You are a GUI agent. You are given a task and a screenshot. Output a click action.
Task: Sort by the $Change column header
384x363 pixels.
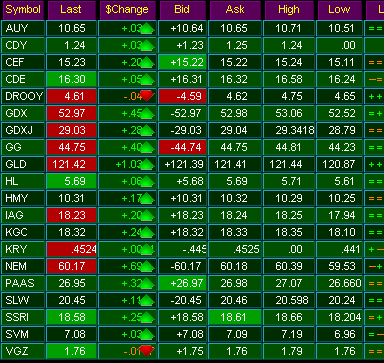point(127,10)
